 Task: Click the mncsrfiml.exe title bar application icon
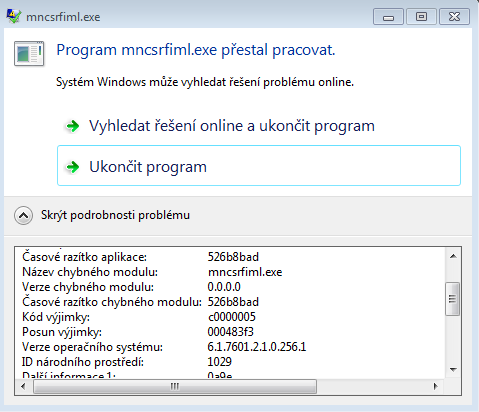click(14, 16)
